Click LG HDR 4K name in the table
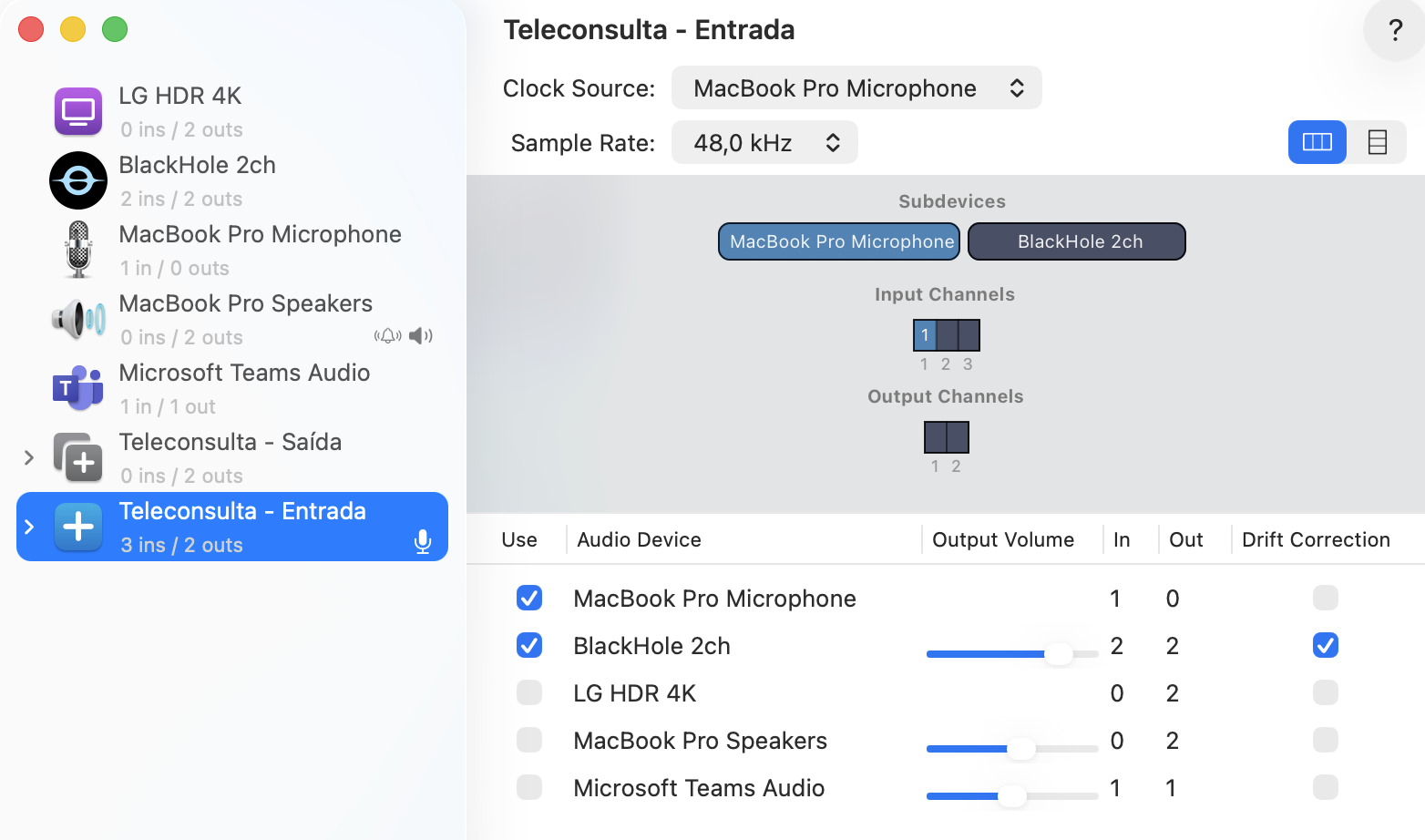The width and height of the screenshot is (1425, 840). click(x=634, y=693)
